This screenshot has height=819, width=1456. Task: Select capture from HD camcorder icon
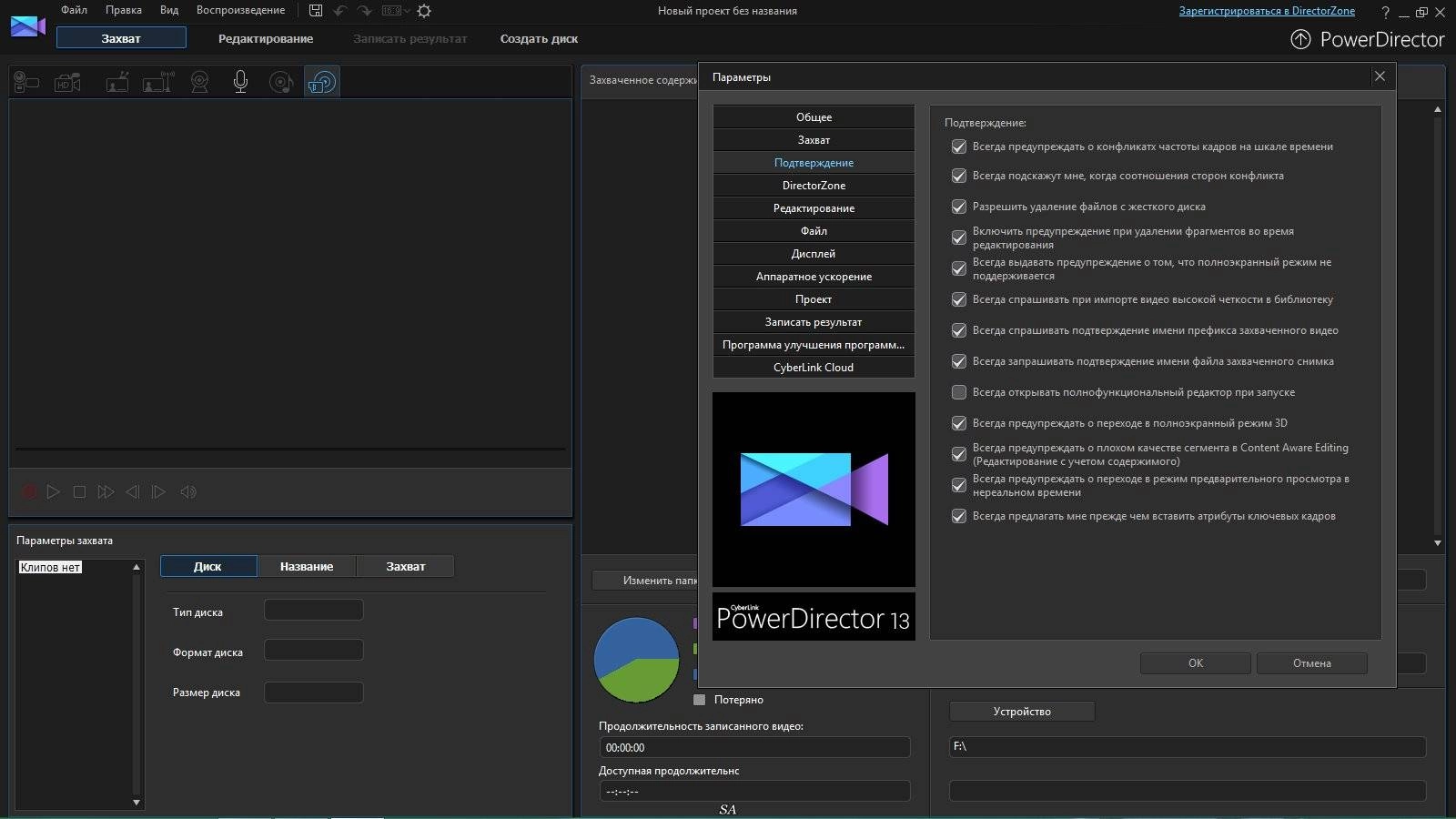click(x=67, y=83)
